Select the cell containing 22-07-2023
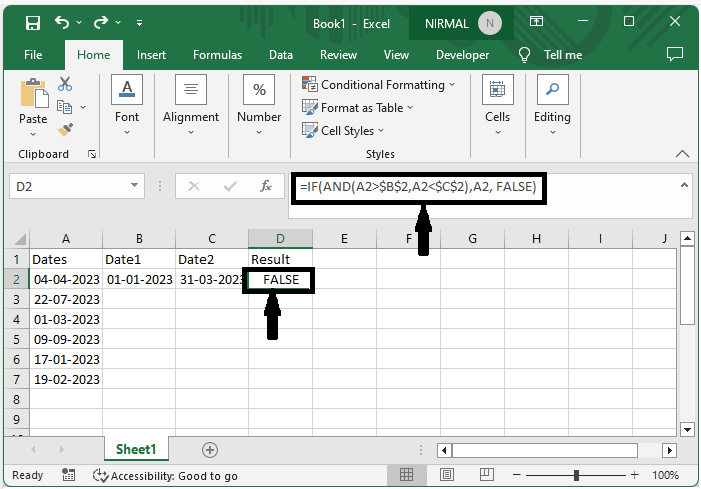The image size is (701, 489). pos(66,299)
